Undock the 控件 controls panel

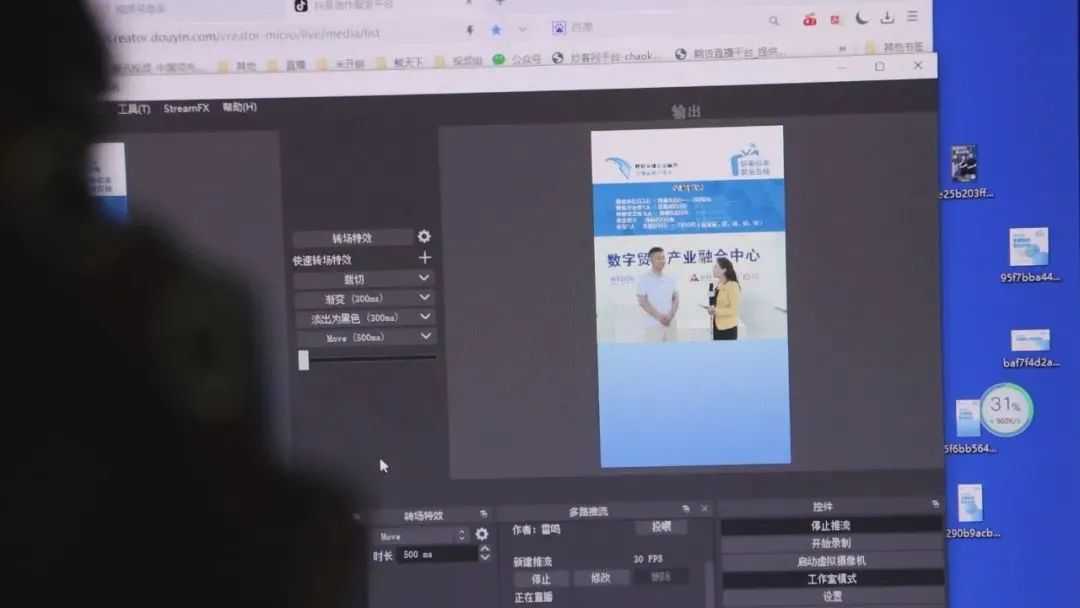pos(935,504)
